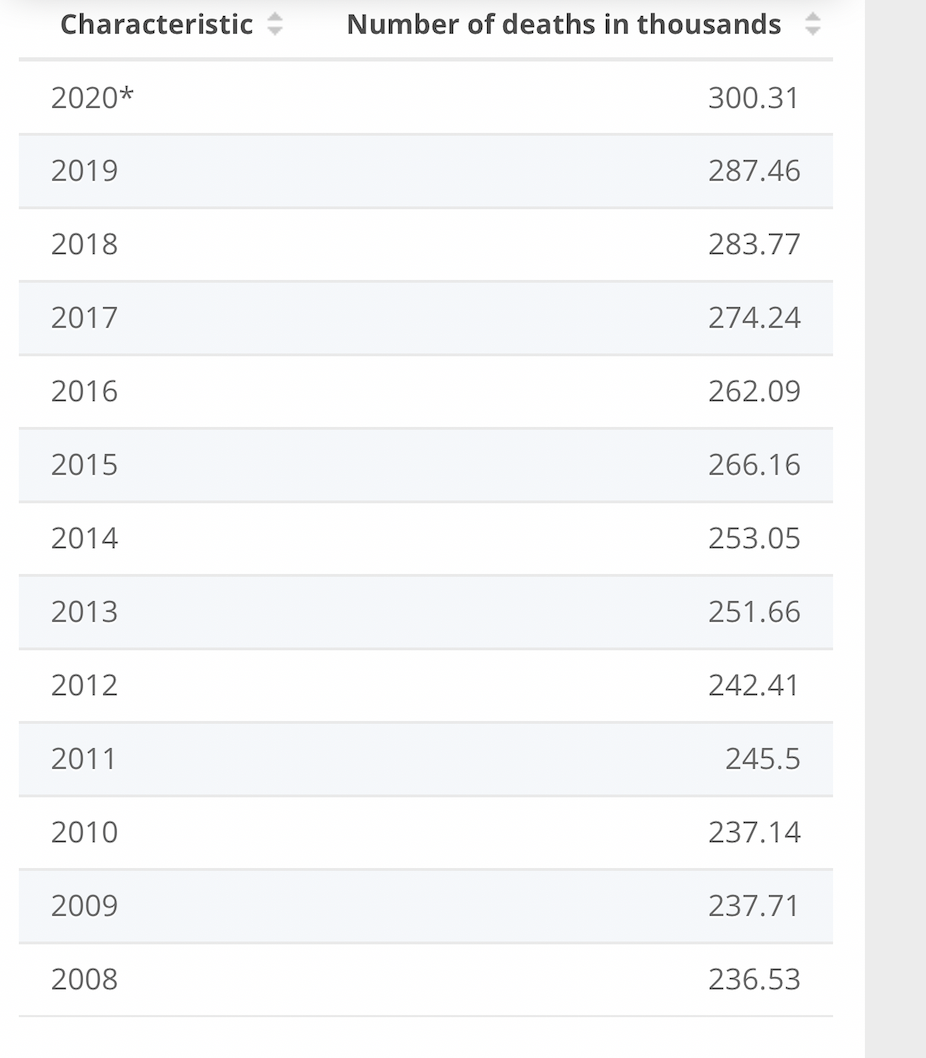926x1058 pixels.
Task: Select the 2017 row label
Action: (x=84, y=318)
